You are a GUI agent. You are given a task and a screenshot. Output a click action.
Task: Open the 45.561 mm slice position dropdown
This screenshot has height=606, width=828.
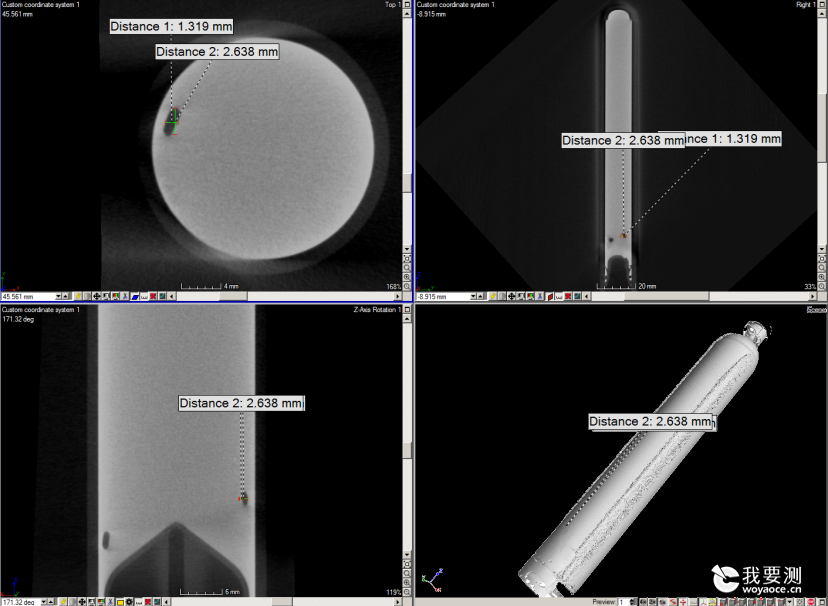point(58,297)
